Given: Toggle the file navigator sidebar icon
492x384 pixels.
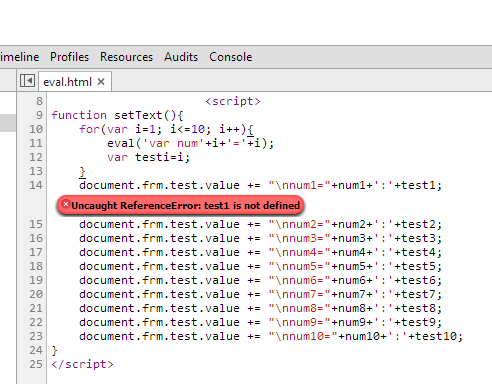Looking at the screenshot, I should coord(27,81).
